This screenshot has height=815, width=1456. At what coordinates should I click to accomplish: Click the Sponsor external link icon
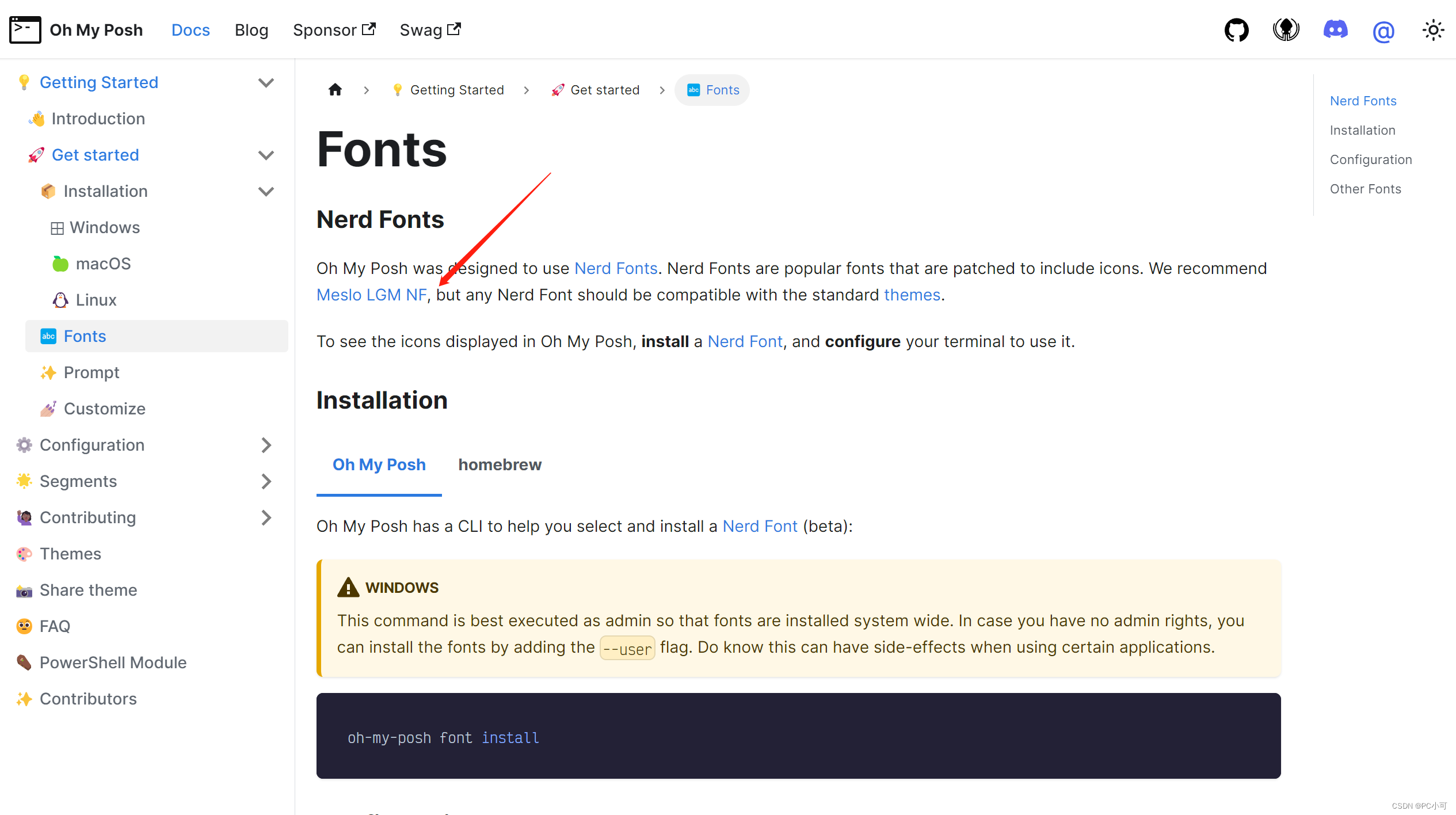(x=369, y=29)
